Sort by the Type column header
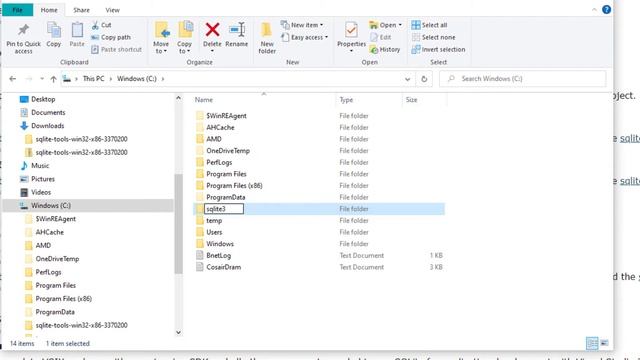This screenshot has height=360, width=640. coord(346,100)
